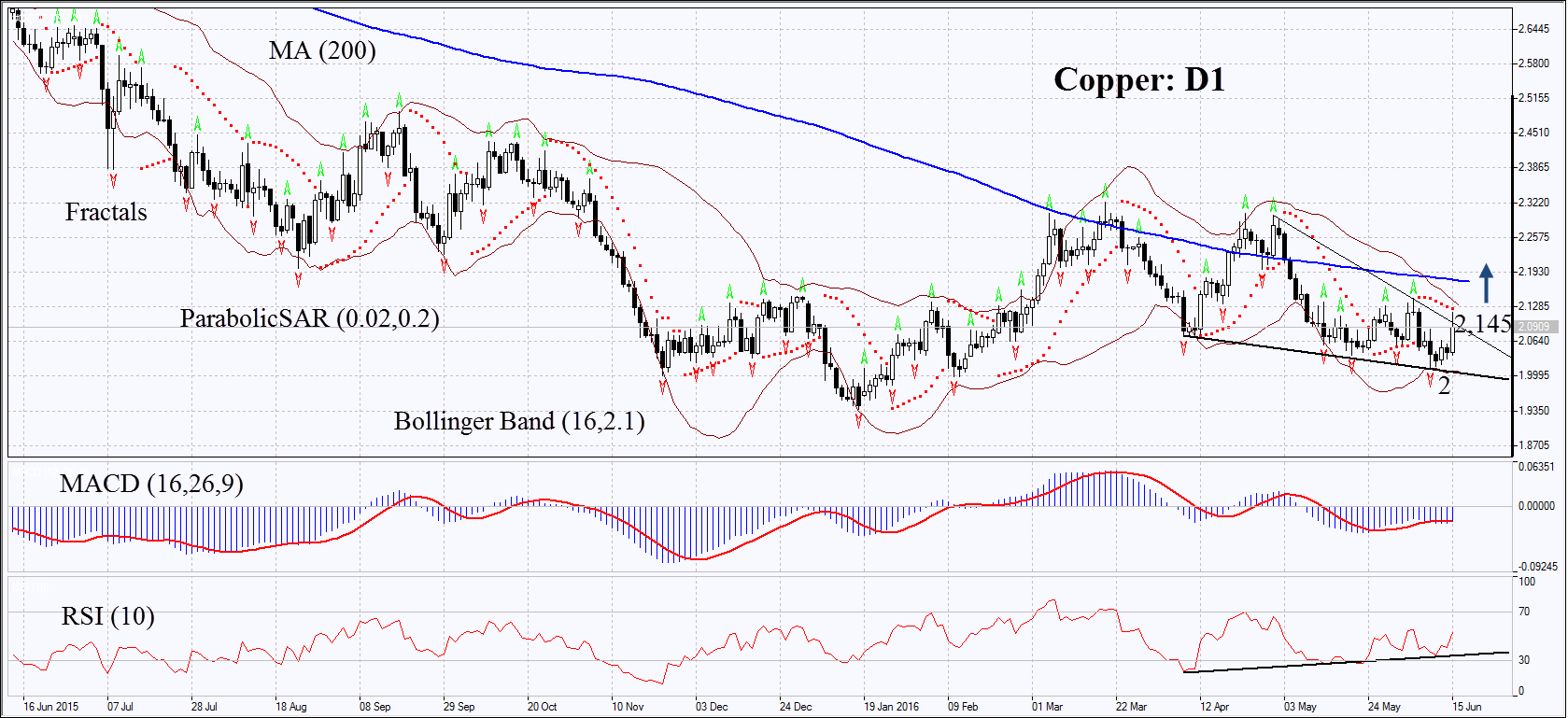Click the "28 Jul" date label
This screenshot has height=718, width=1568.
click(x=205, y=707)
